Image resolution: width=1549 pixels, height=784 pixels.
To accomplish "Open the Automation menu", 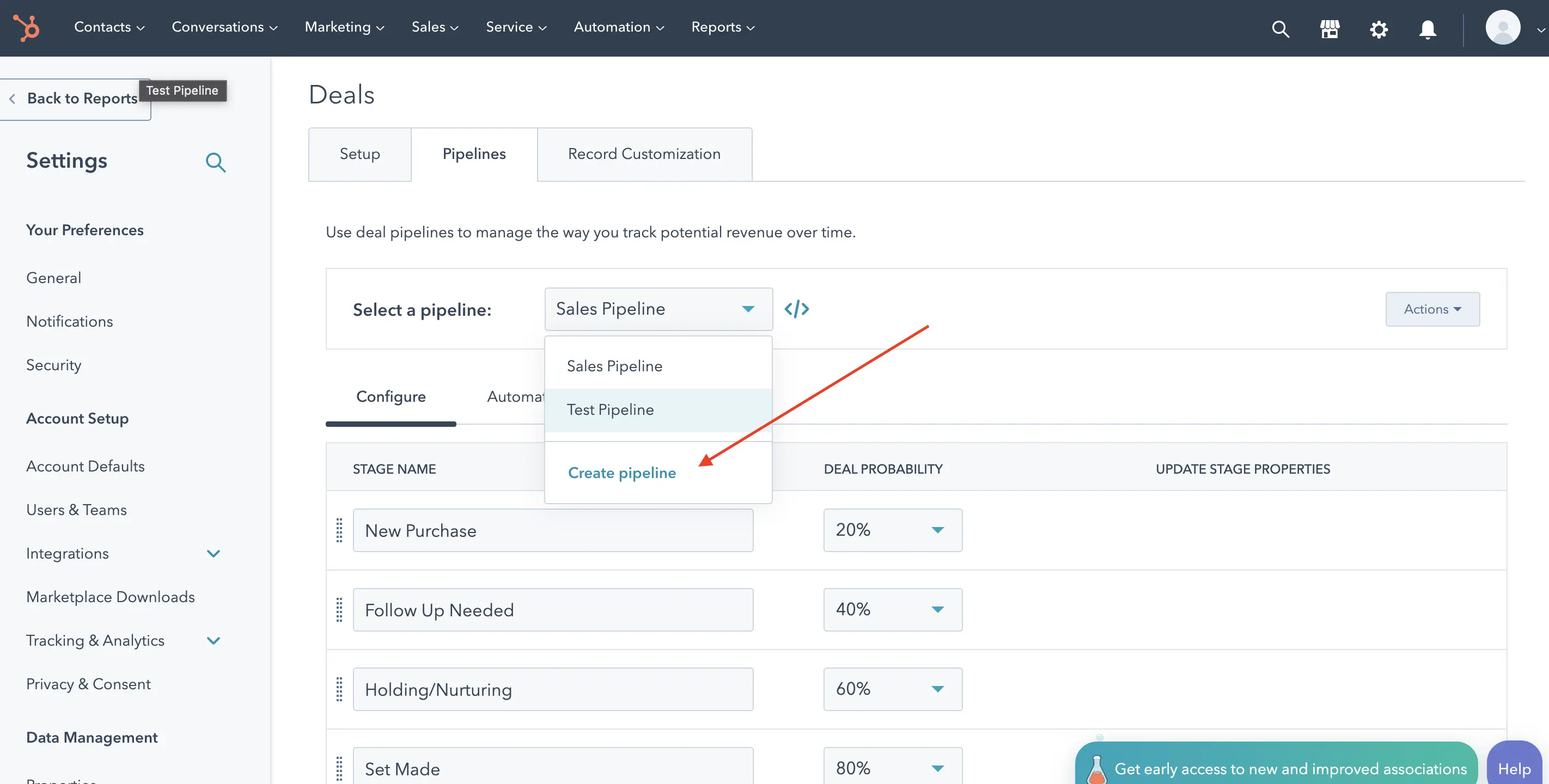I will point(619,27).
